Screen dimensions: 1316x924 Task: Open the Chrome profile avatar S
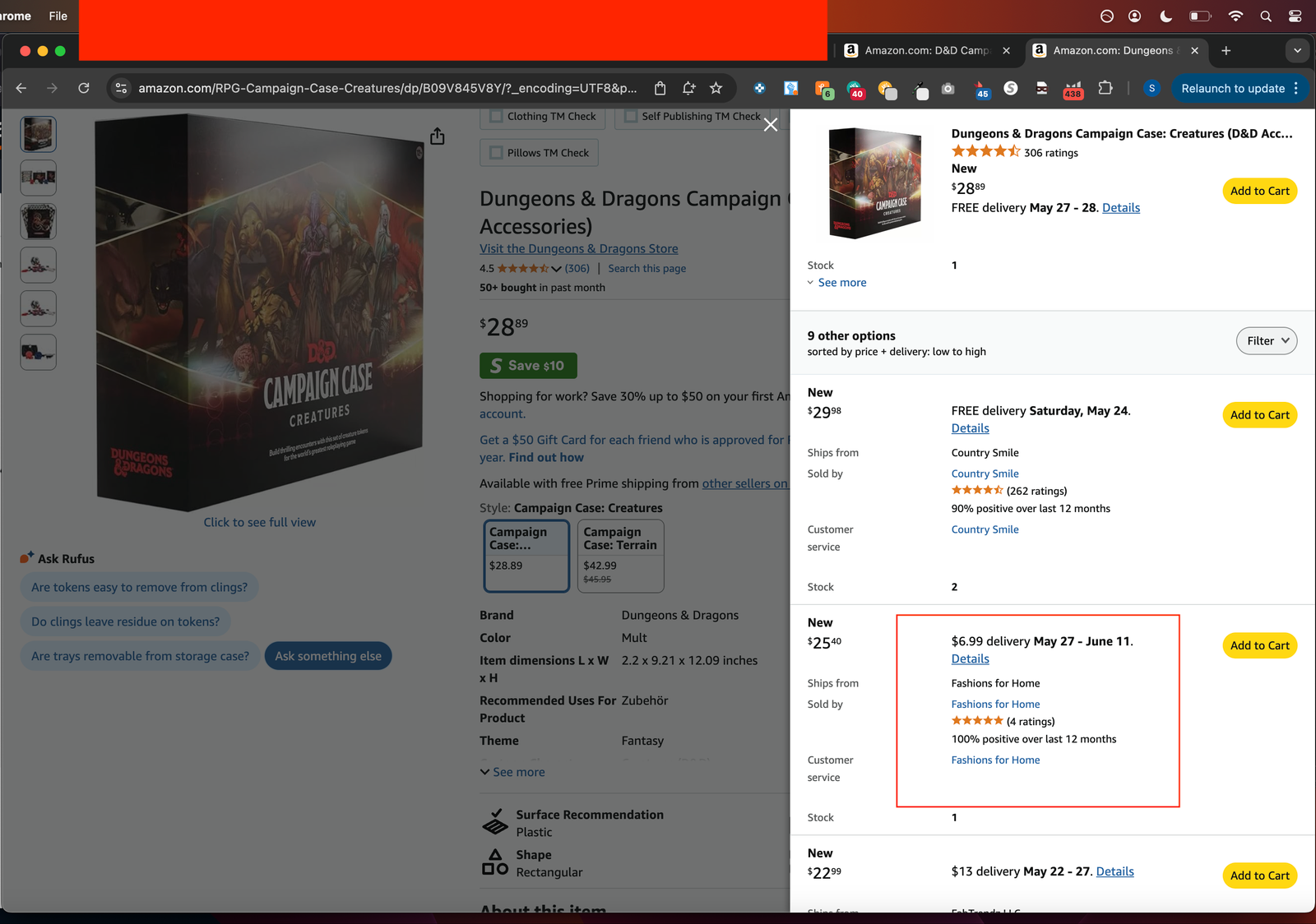(1151, 88)
